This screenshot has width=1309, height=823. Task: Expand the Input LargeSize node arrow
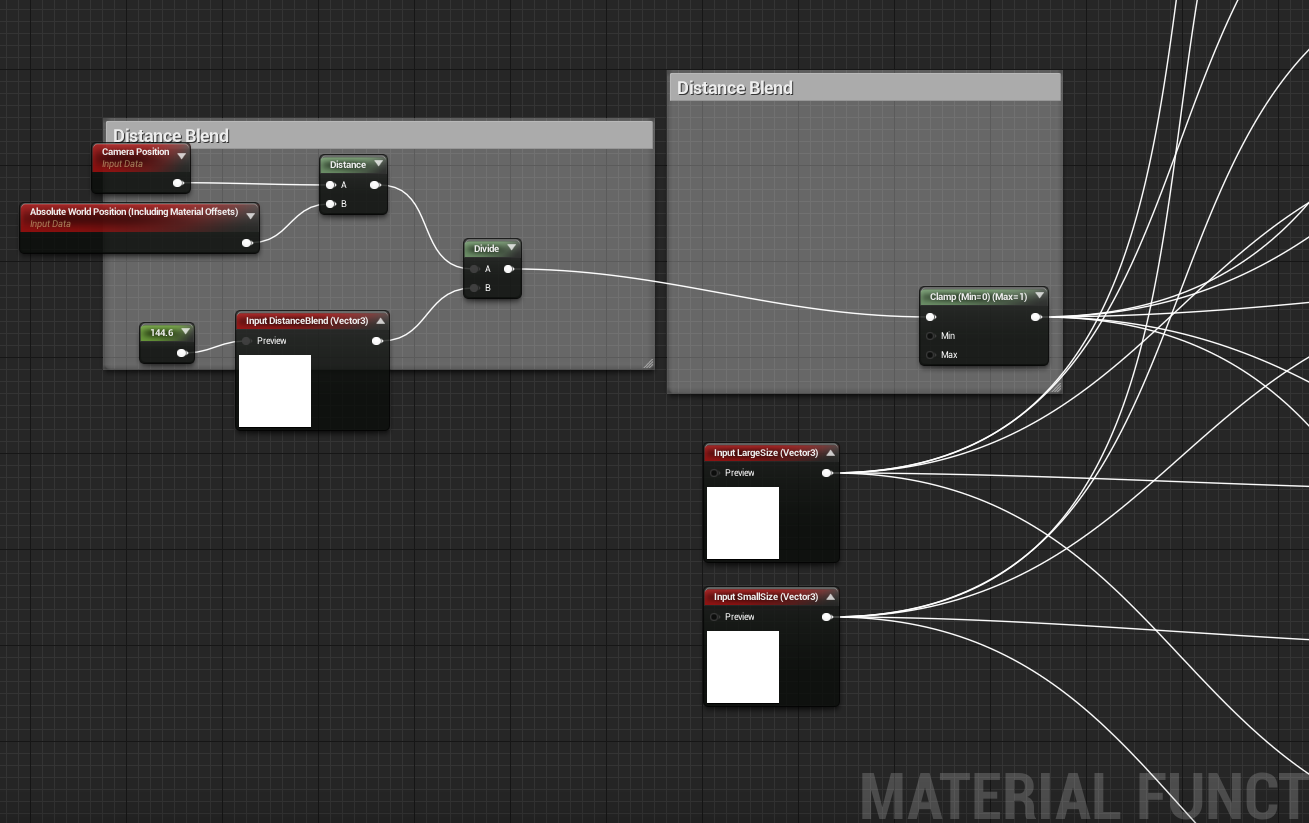pos(830,453)
